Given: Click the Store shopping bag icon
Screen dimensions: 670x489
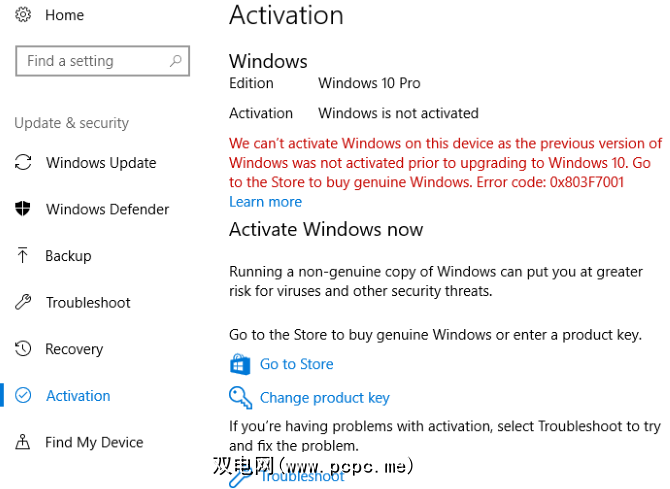Looking at the screenshot, I should tap(240, 364).
